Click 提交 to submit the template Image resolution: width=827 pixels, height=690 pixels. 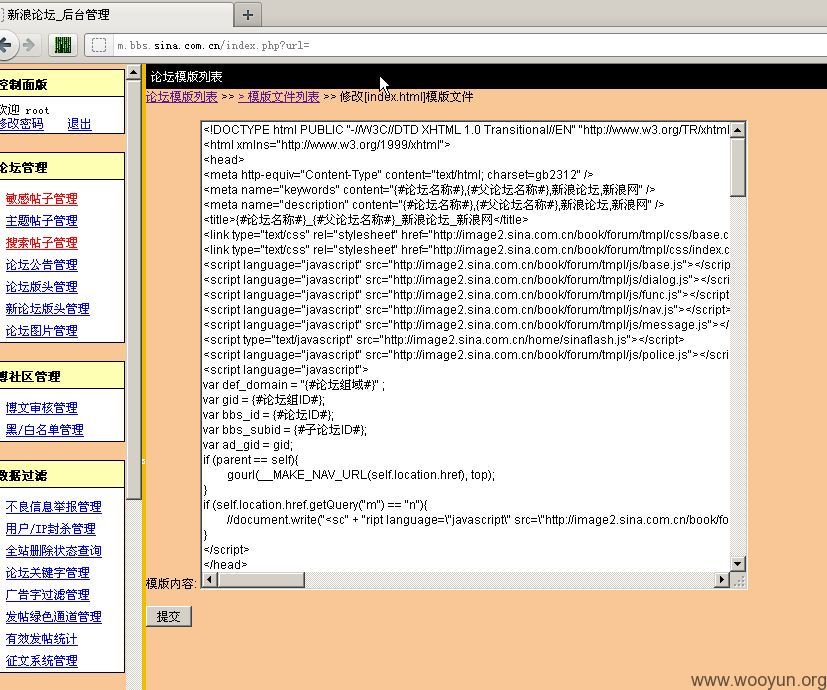(168, 616)
